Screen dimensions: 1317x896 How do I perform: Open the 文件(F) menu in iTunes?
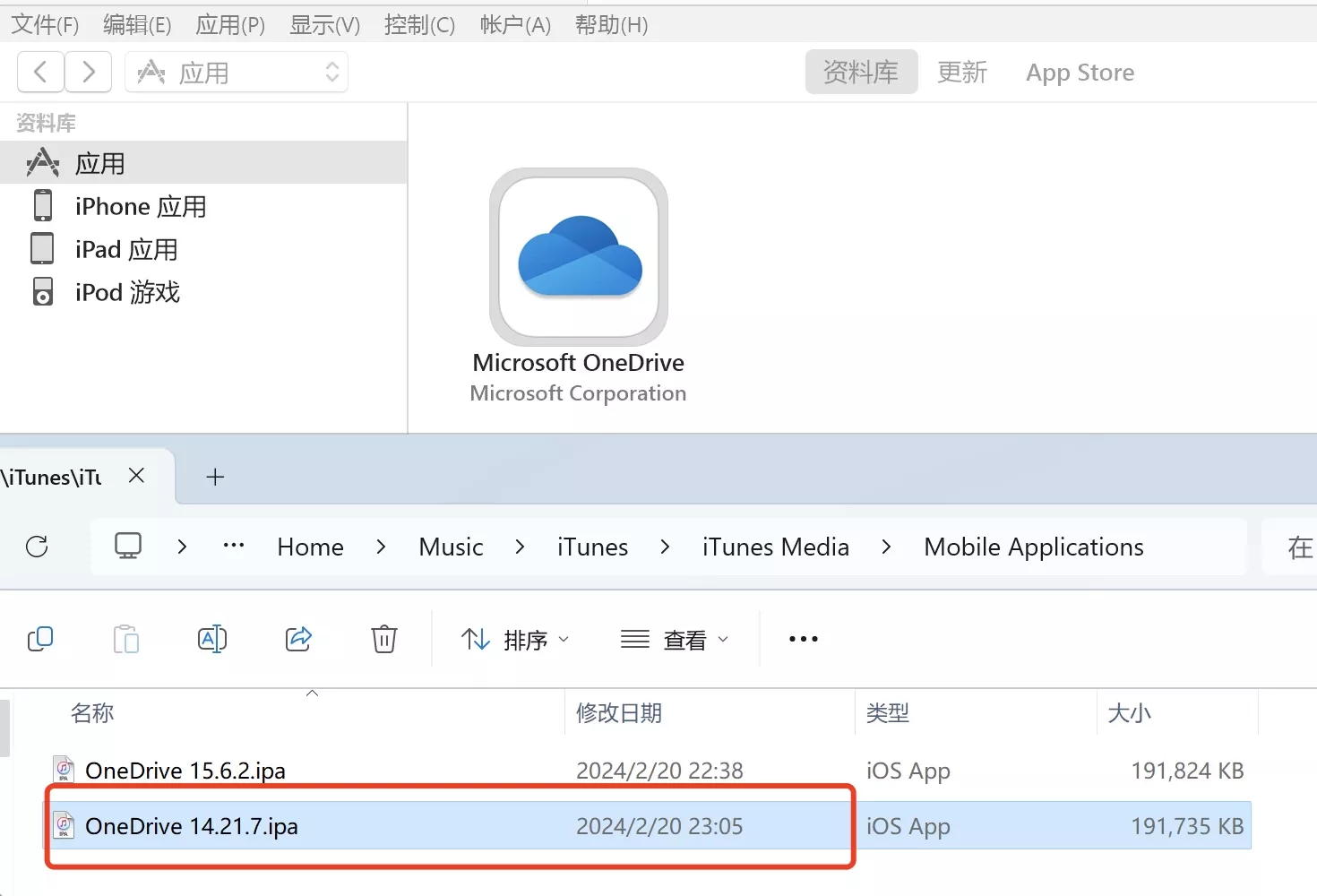[x=45, y=24]
